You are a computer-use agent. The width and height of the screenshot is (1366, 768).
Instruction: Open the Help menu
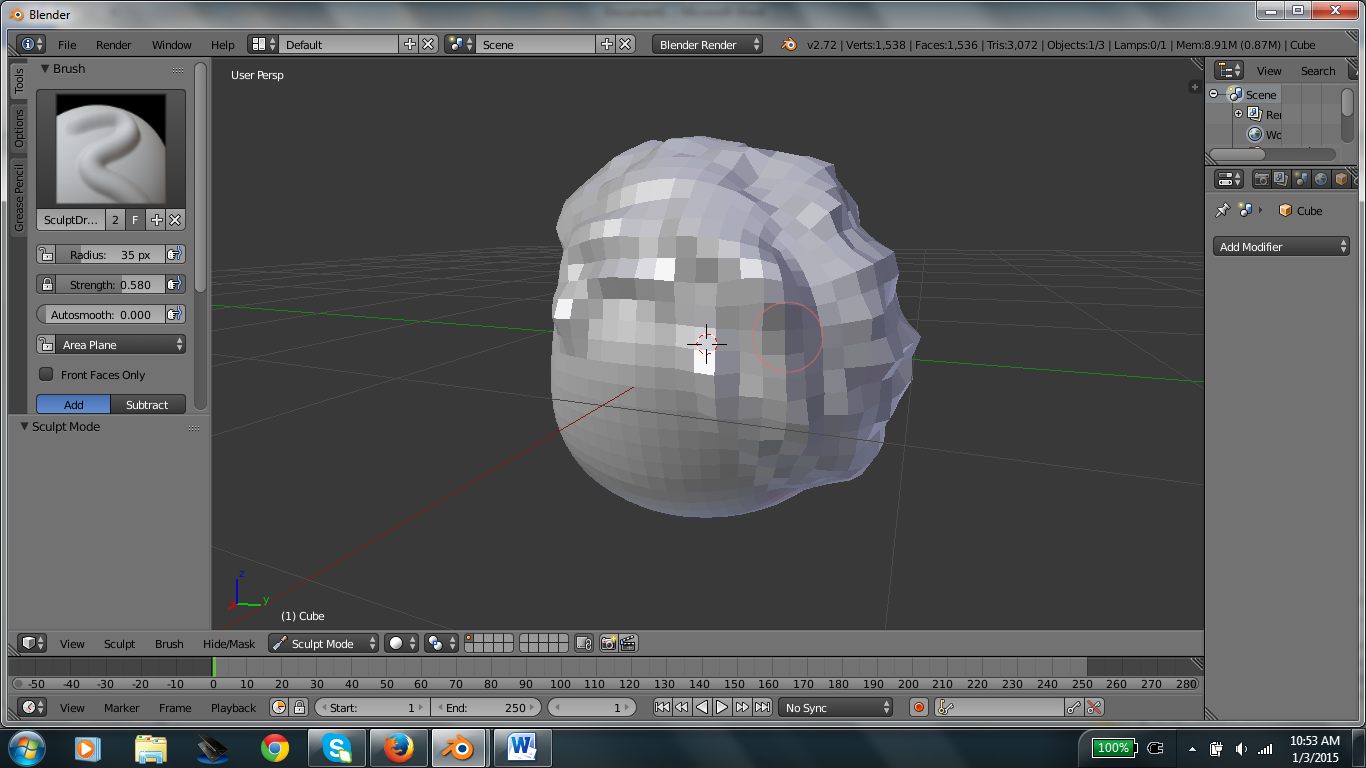223,45
